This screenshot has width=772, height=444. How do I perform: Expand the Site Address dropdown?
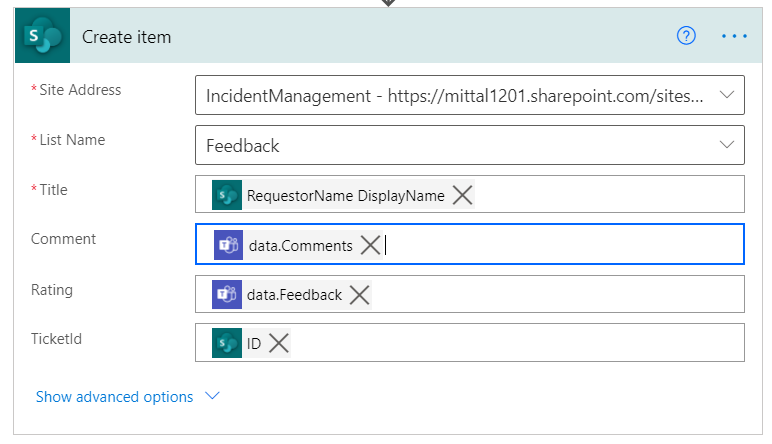tap(727, 96)
